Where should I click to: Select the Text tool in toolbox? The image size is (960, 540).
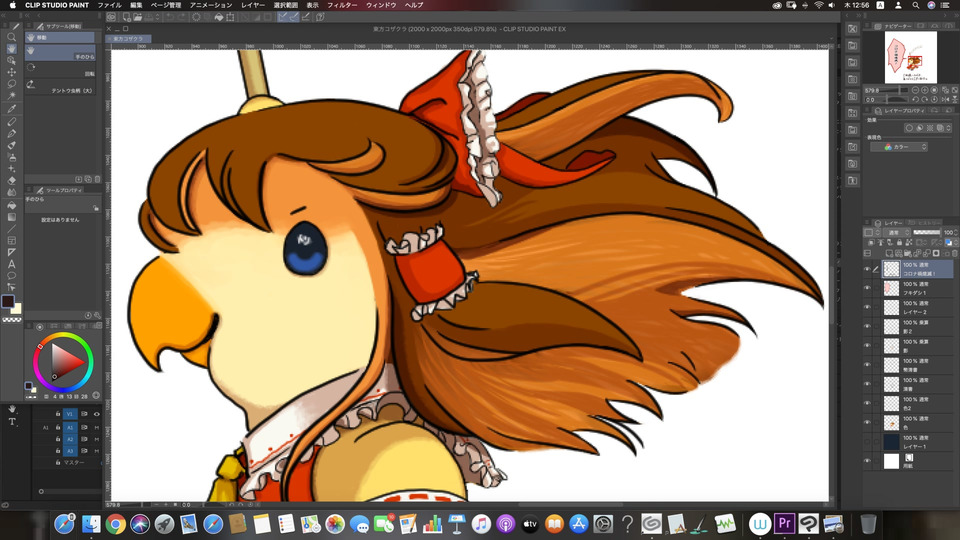tap(12, 264)
